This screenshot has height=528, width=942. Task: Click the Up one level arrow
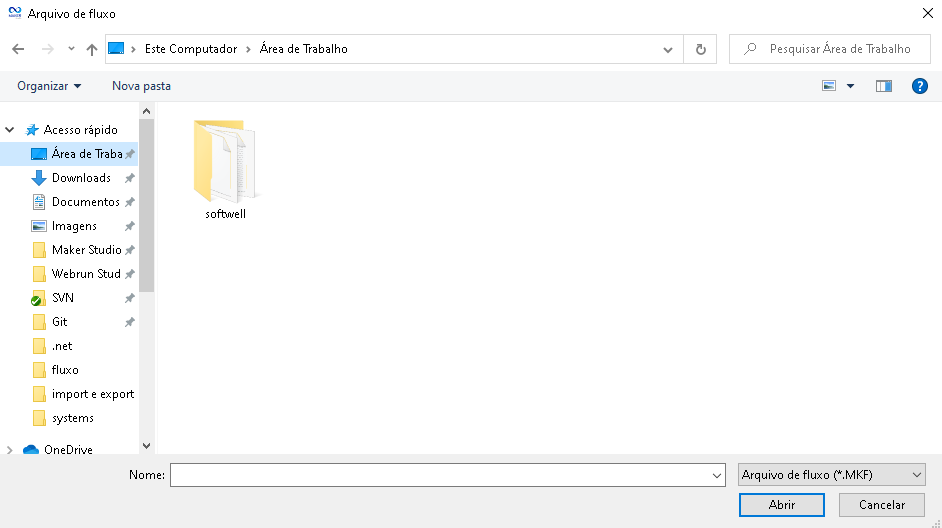(x=92, y=49)
